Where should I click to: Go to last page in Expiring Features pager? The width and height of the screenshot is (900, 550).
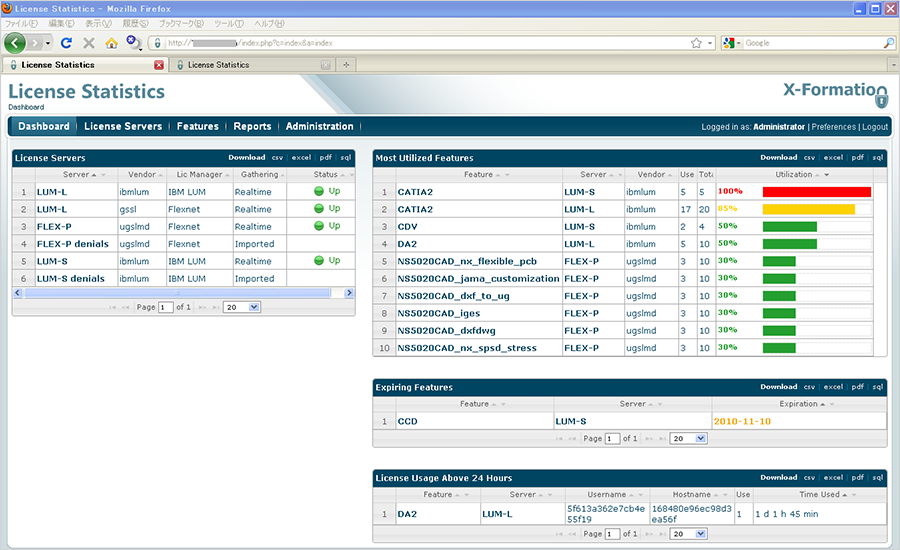coord(663,439)
